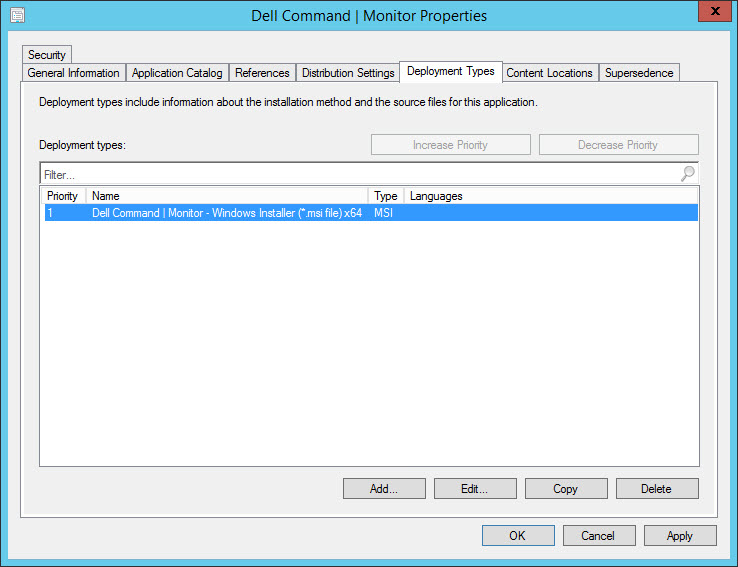
Task: Click the Type column header
Action: 386,196
